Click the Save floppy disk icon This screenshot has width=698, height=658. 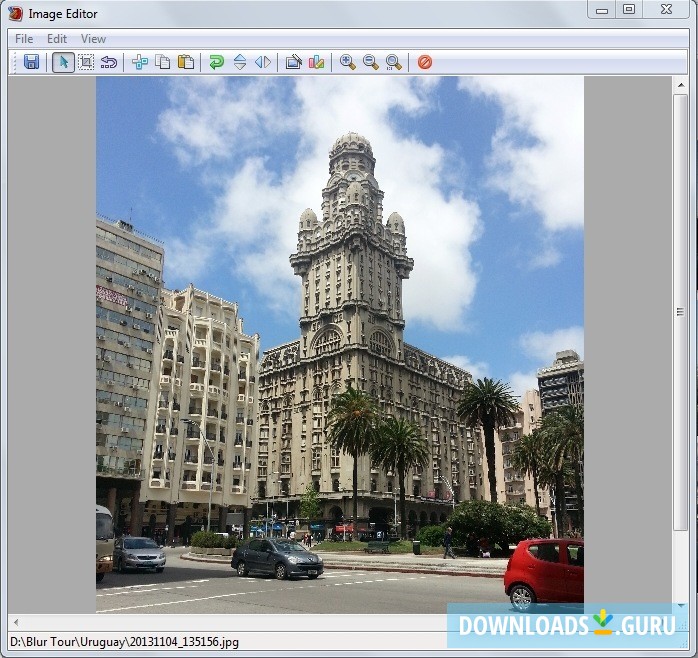pyautogui.click(x=31, y=62)
